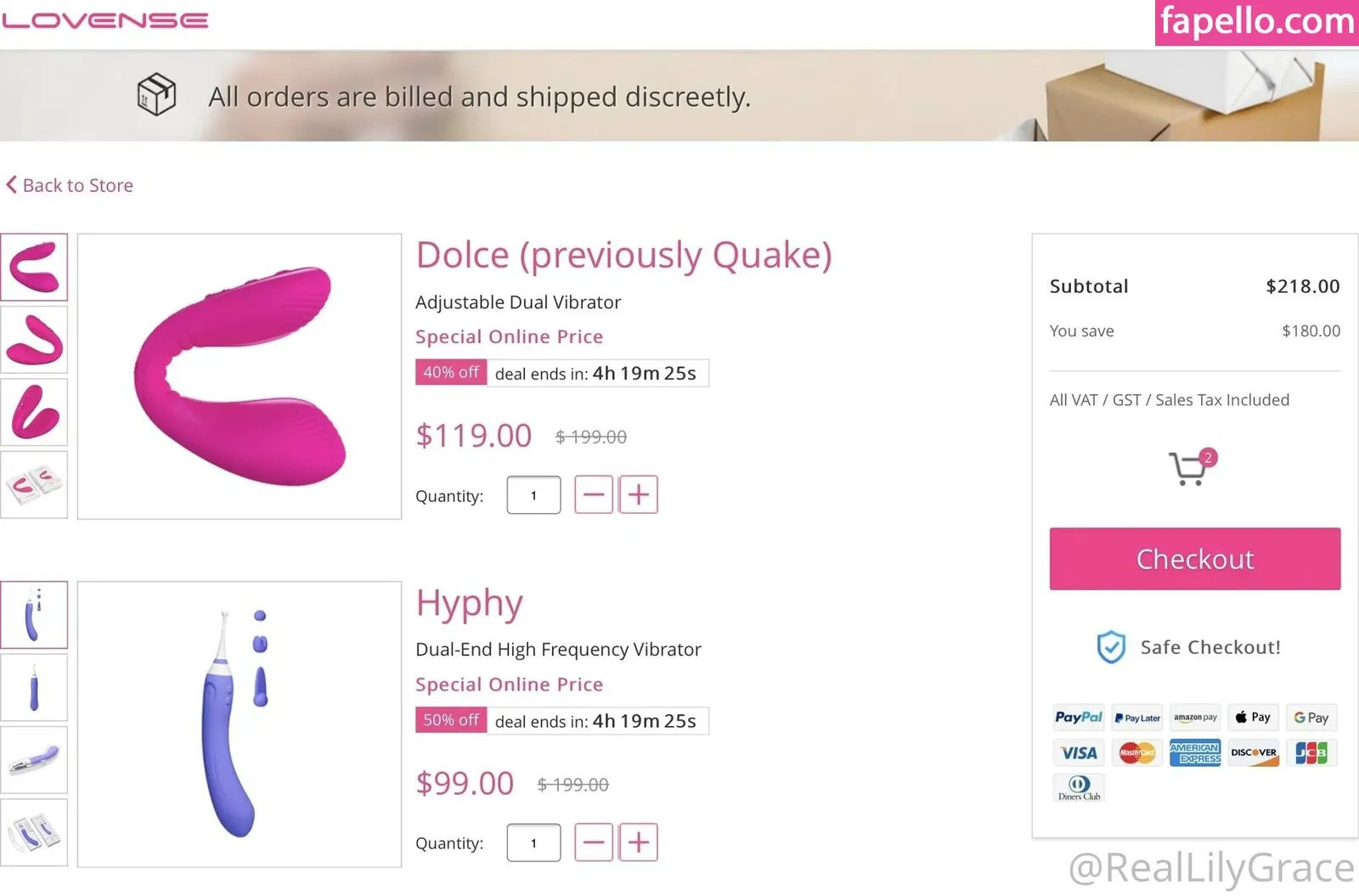Viewport: 1359px width, 896px height.
Task: Click the Lovense logo
Action: [x=105, y=20]
